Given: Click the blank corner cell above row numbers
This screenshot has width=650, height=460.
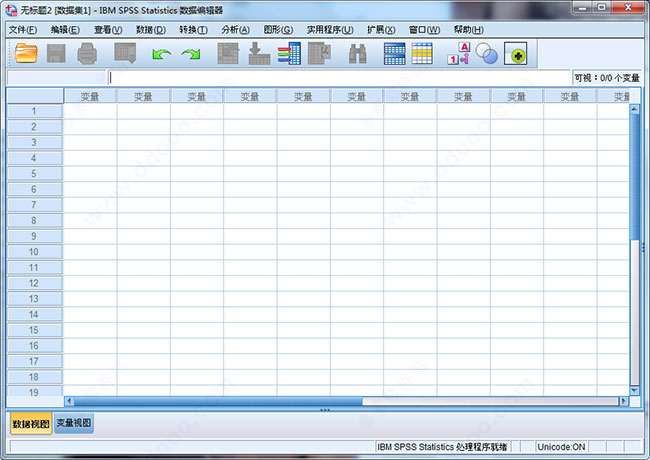Looking at the screenshot, I should (35, 96).
